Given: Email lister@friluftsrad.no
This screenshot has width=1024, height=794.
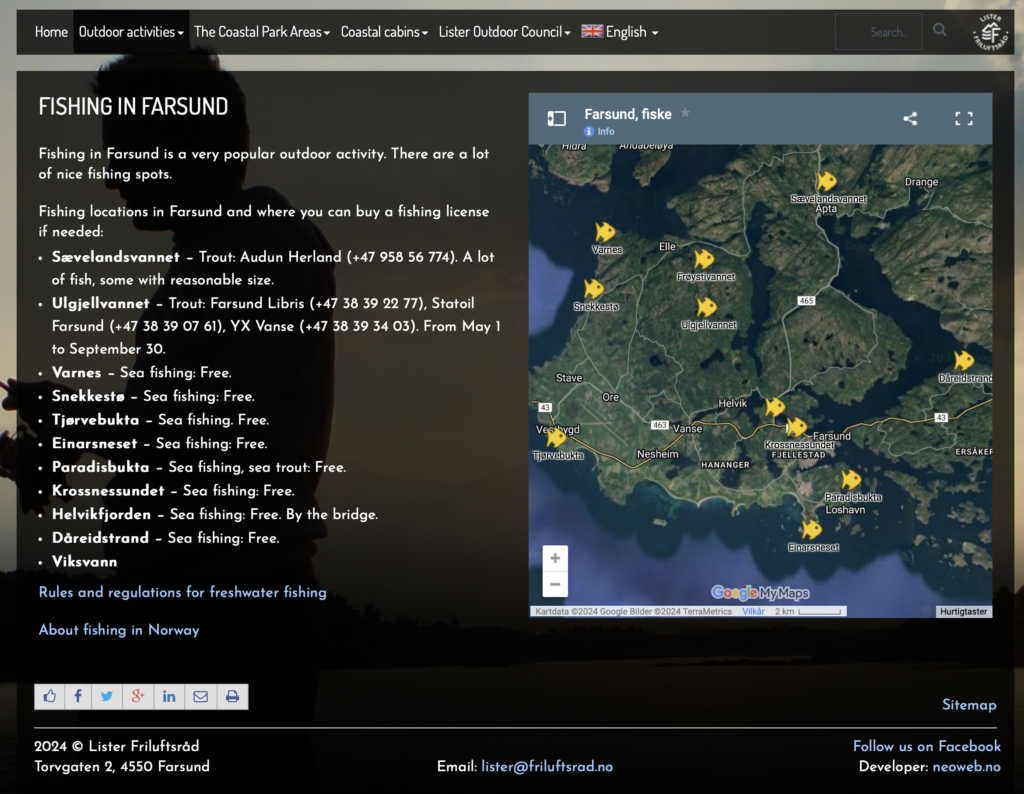Looking at the screenshot, I should (547, 767).
